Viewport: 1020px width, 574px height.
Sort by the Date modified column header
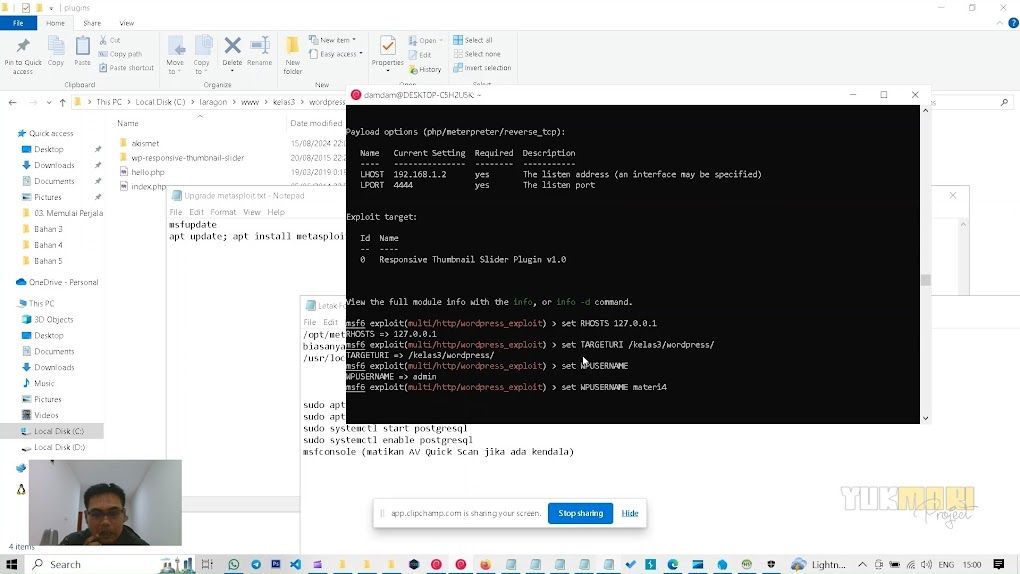316,123
